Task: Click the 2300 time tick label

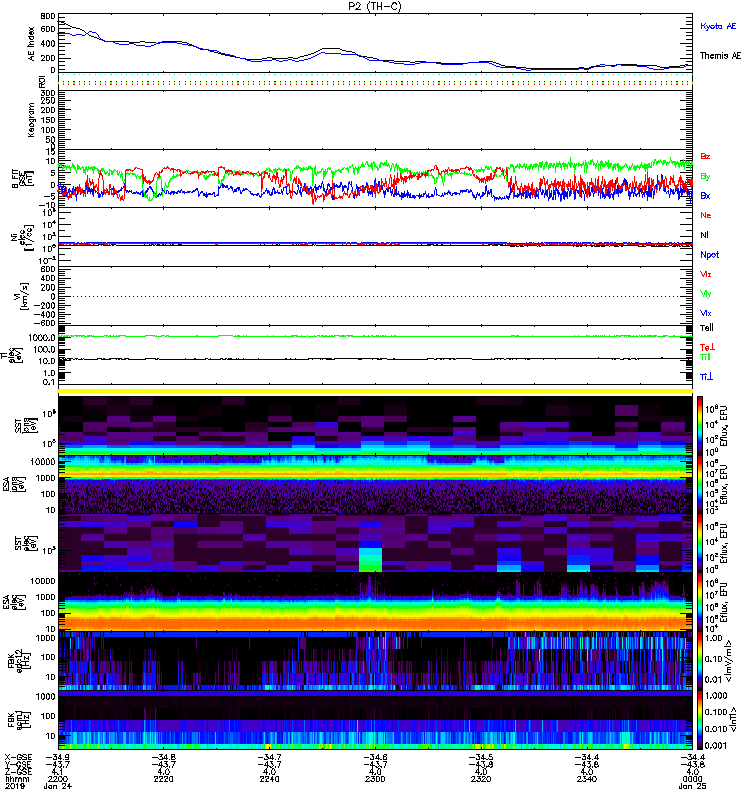Action: click(375, 779)
